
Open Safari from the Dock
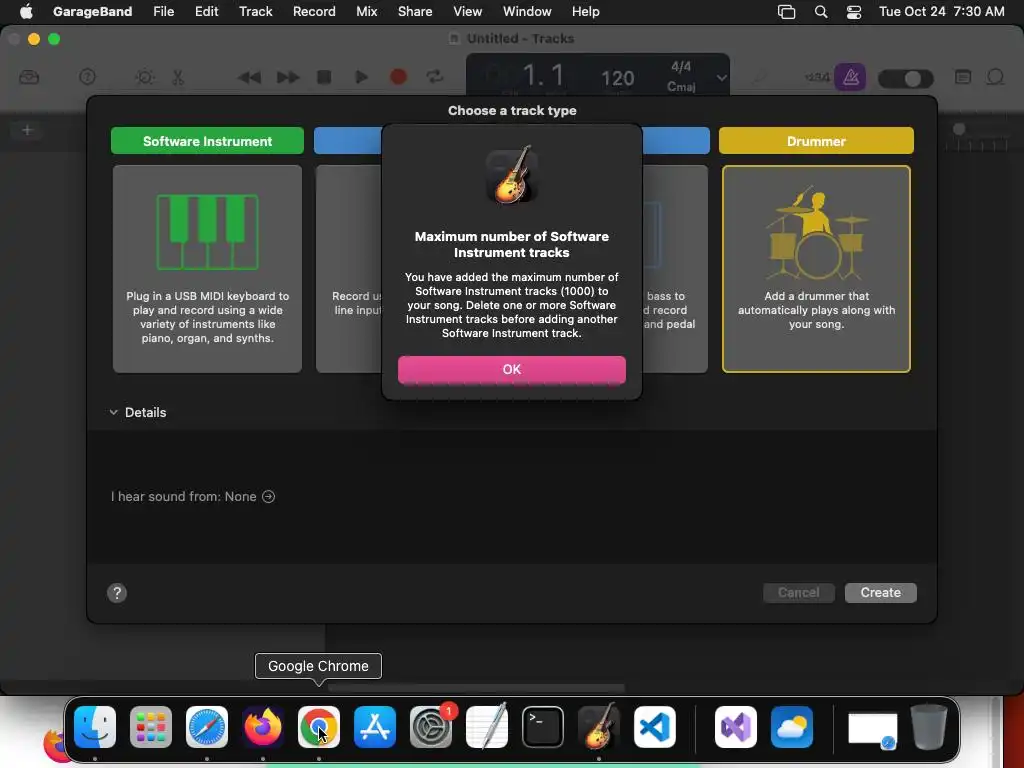coord(207,726)
